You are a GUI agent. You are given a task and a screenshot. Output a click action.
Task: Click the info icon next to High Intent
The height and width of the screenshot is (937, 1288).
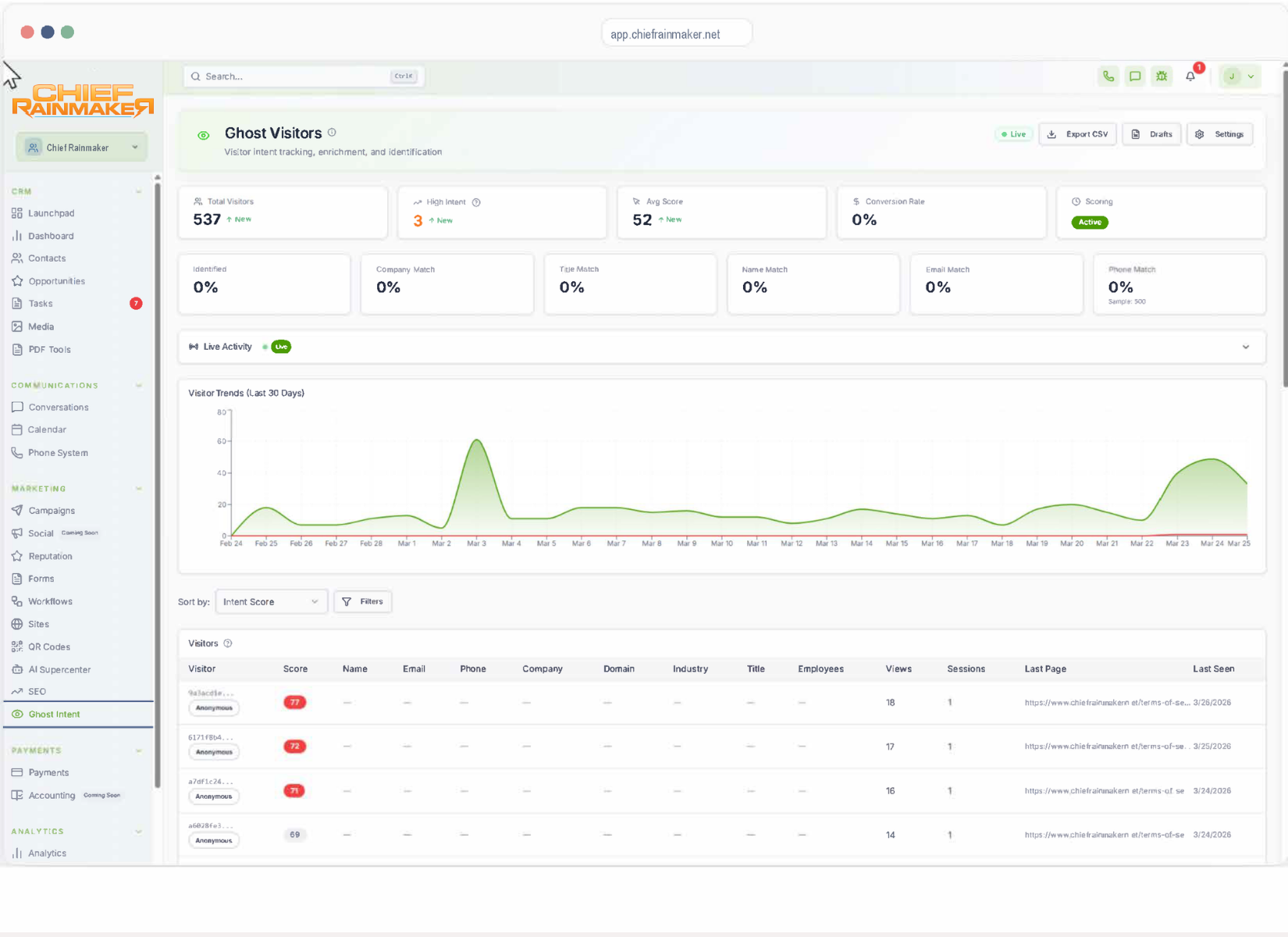coord(476,202)
